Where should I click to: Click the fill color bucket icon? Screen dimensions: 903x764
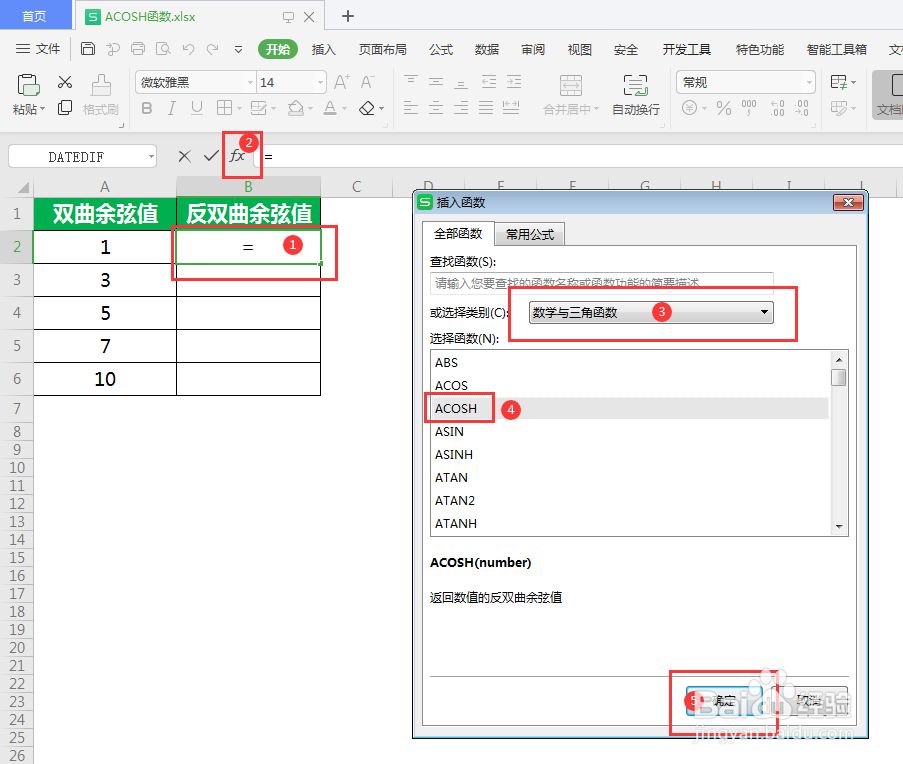tap(295, 108)
